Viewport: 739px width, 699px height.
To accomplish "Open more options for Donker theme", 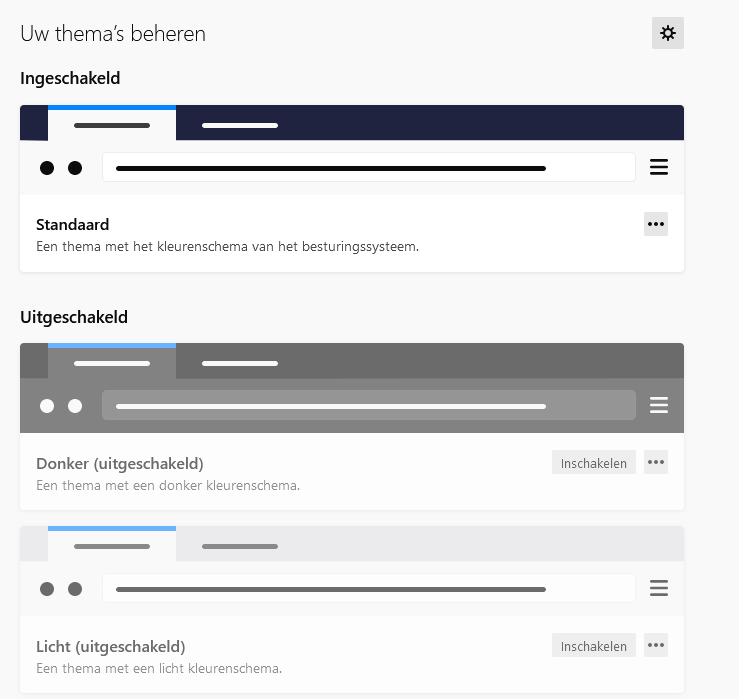I will 656,462.
